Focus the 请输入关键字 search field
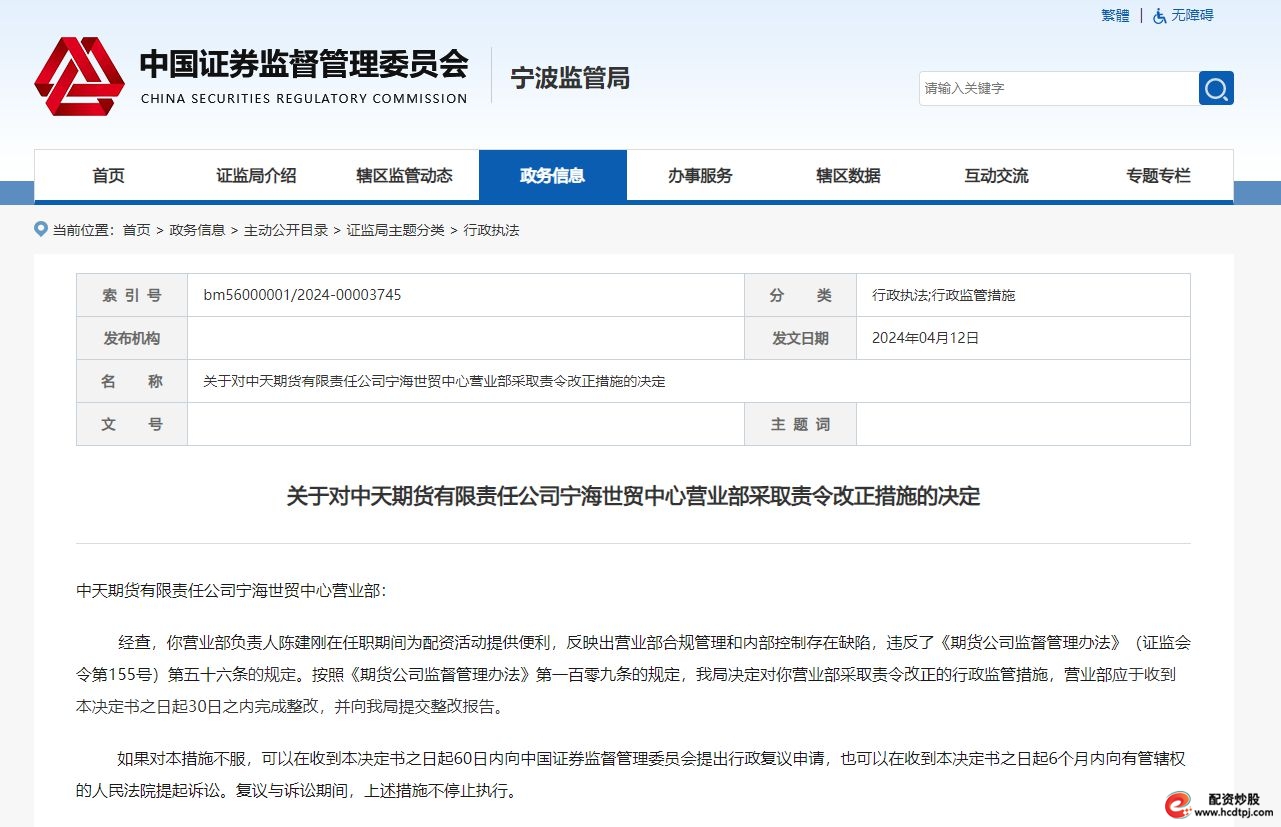The height and width of the screenshot is (827, 1281). point(1059,88)
